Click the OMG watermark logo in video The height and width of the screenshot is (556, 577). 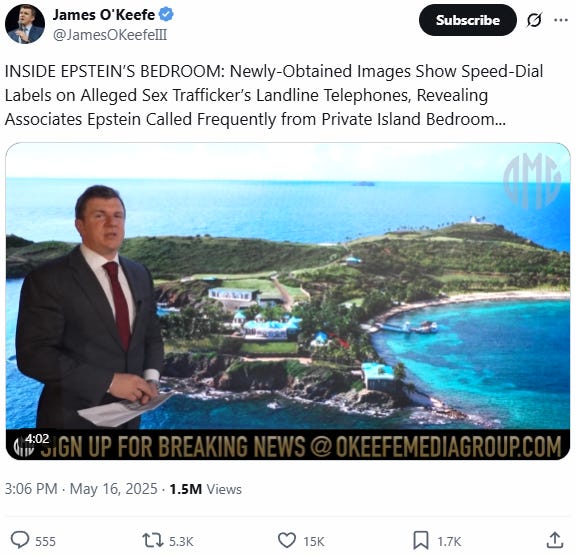tap(531, 181)
